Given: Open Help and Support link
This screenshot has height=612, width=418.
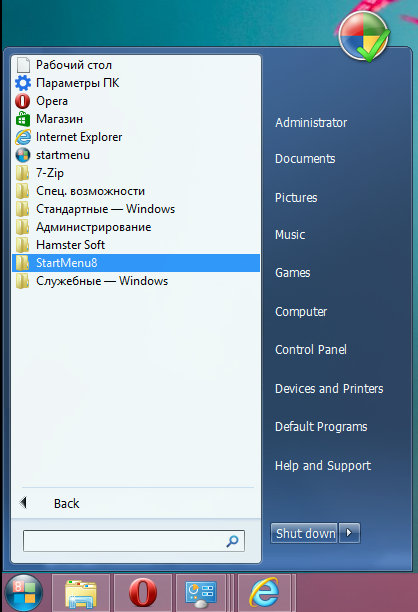Looking at the screenshot, I should click(x=323, y=465).
